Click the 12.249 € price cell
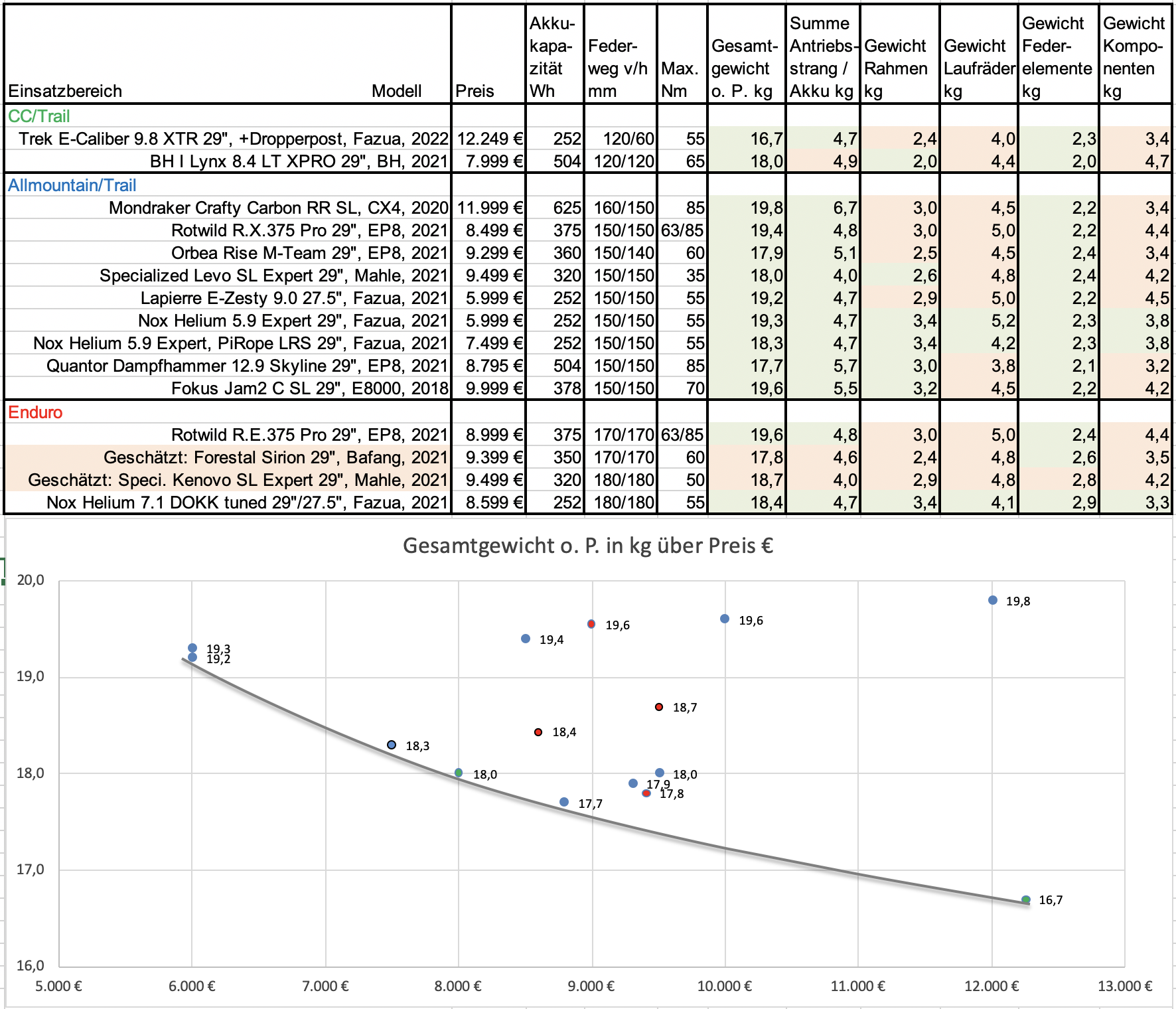This screenshot has width=1176, height=1009. tap(489, 139)
